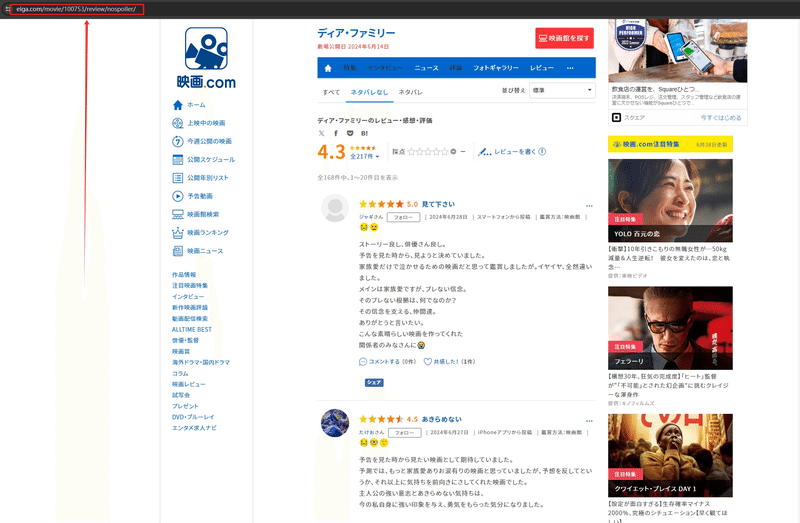The image size is (800, 523).
Task: Open クワイエット・プレイス DAY 1 thumbnail
Action: [x=670, y=456]
